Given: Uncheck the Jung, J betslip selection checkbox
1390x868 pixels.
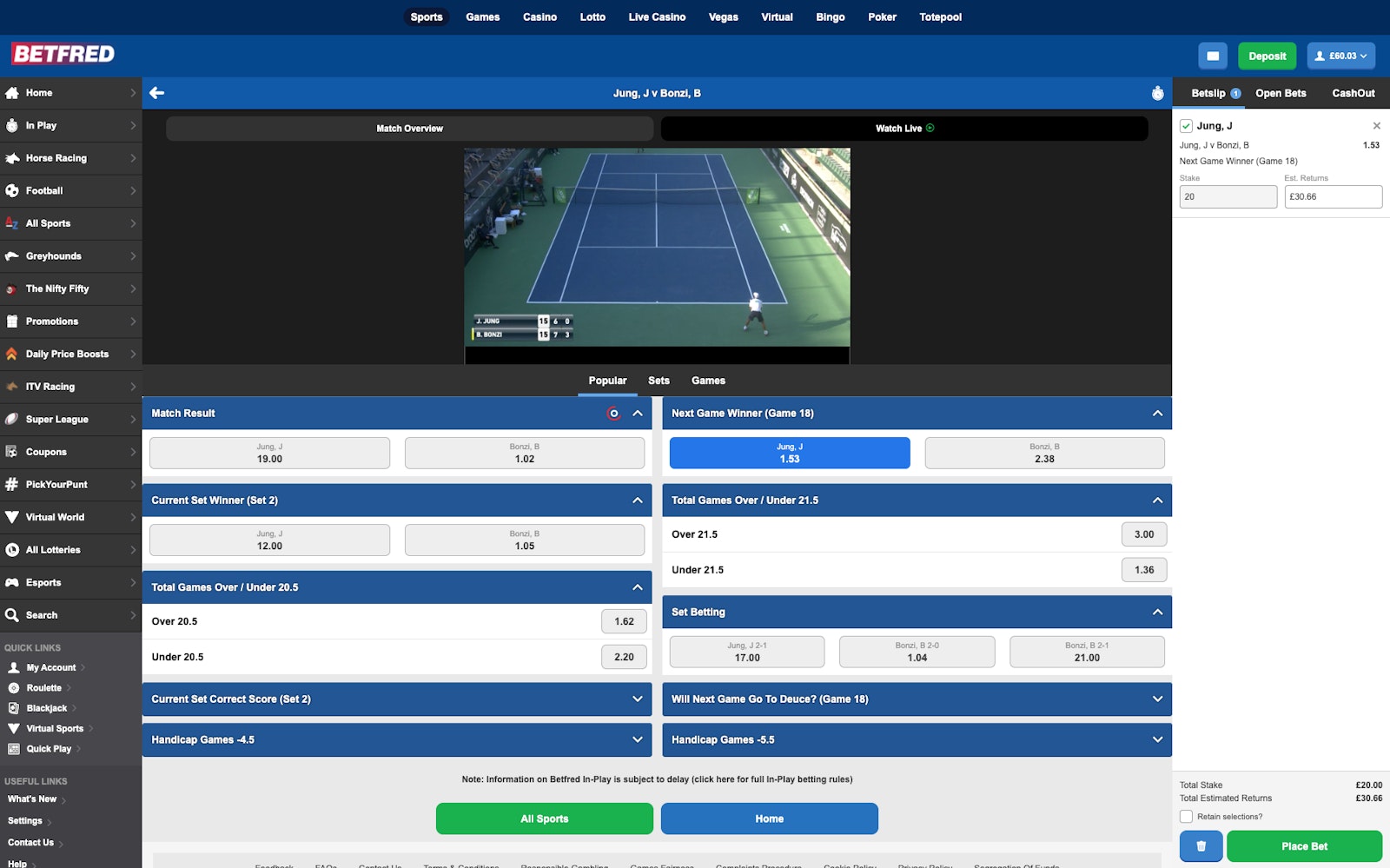Looking at the screenshot, I should [1186, 125].
